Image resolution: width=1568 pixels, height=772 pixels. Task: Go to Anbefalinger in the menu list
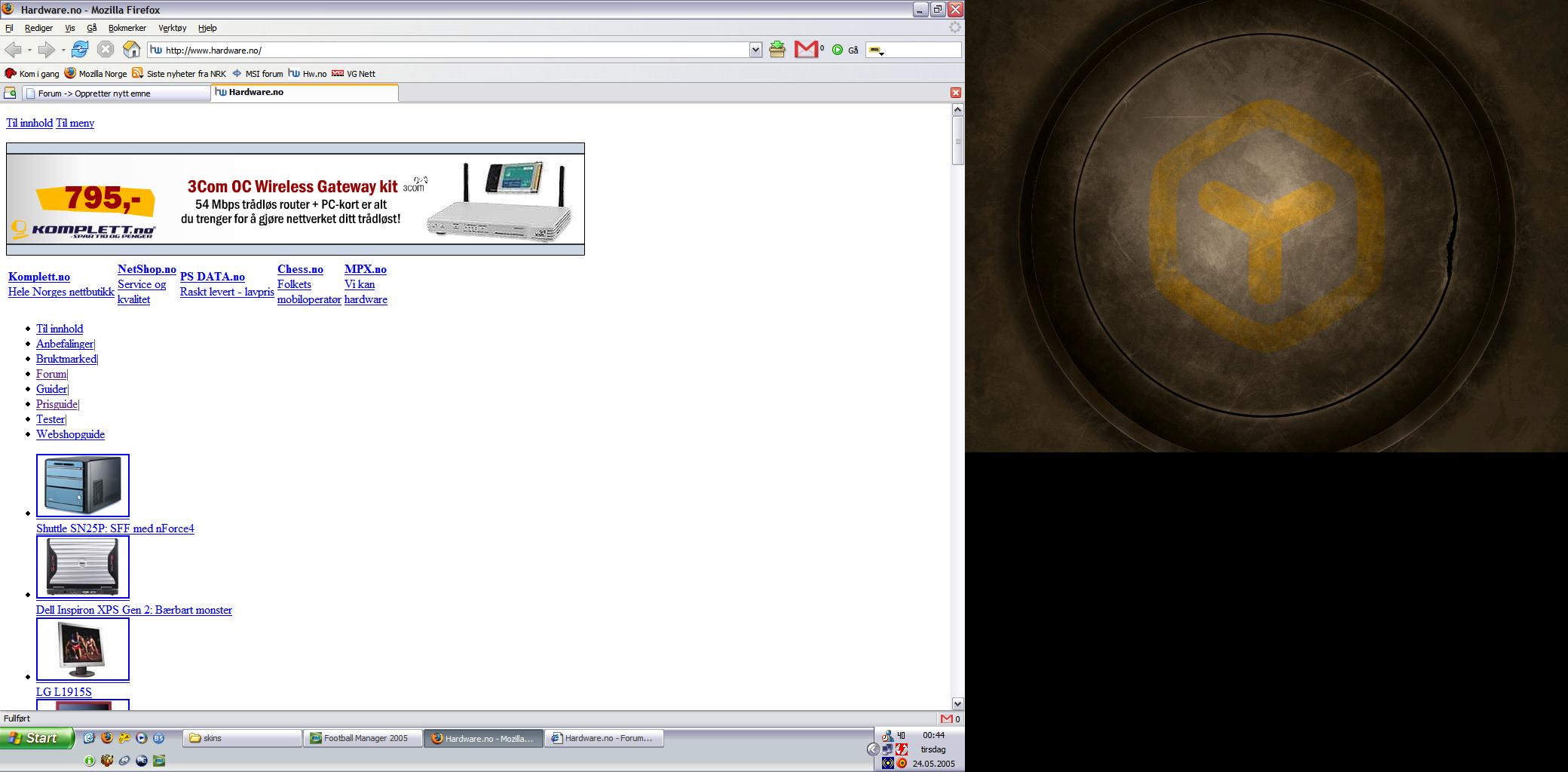tap(64, 344)
